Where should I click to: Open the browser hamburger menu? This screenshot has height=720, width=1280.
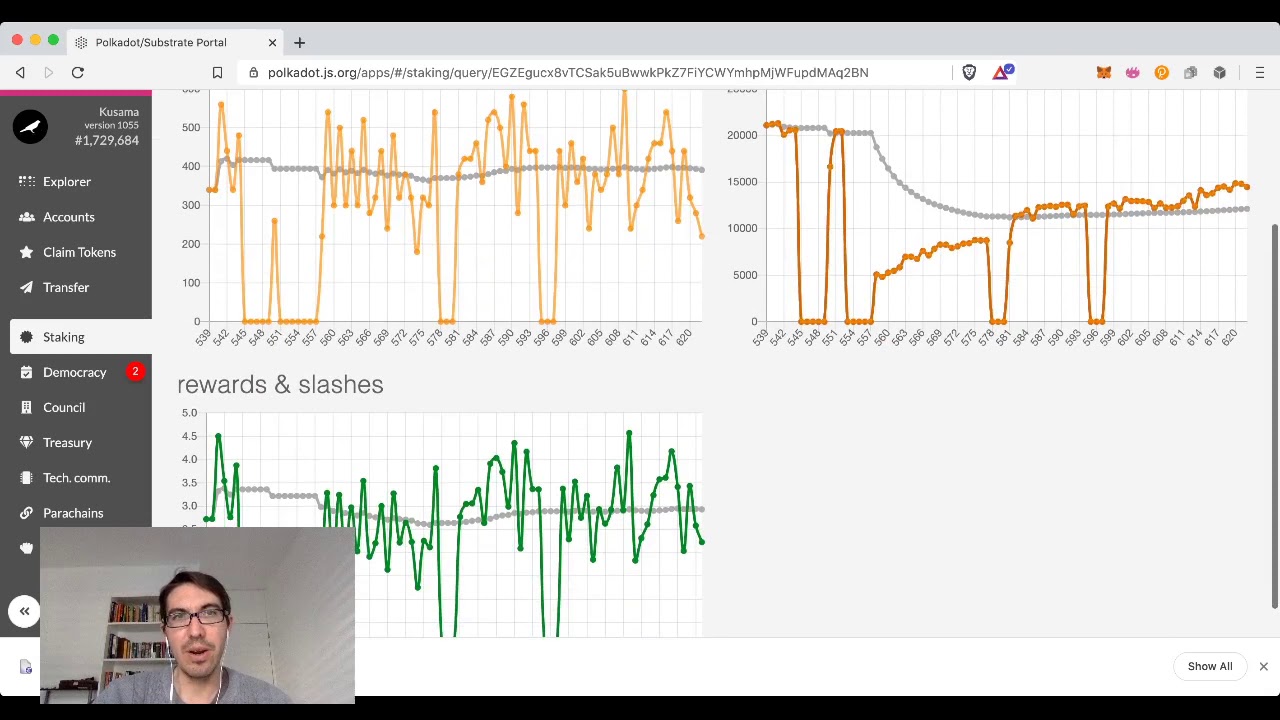pos(1260,72)
